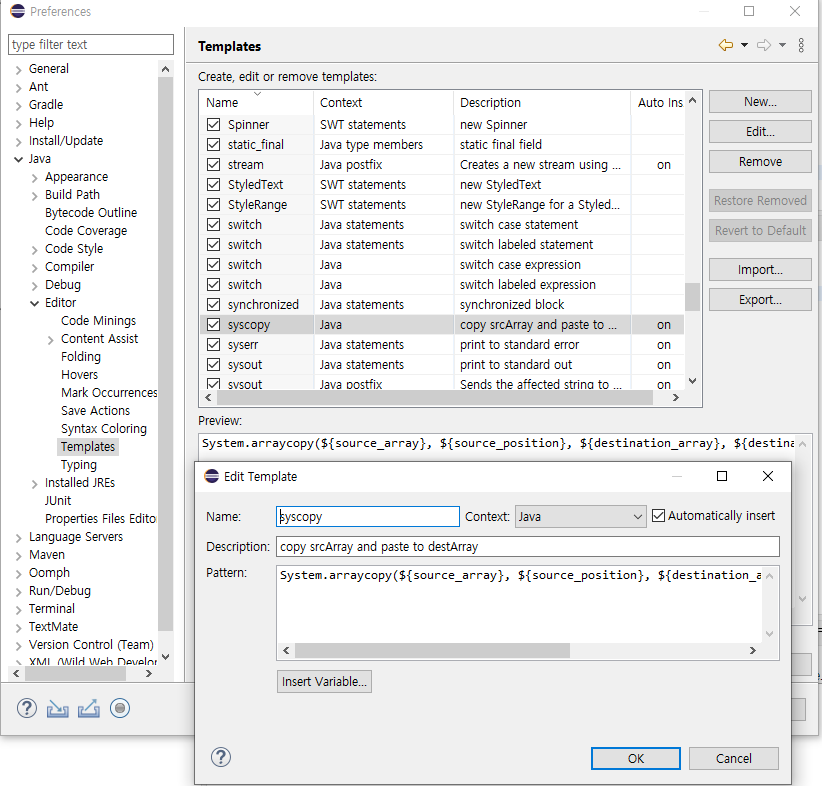Click pattern scroll right arrow

pos(753,650)
